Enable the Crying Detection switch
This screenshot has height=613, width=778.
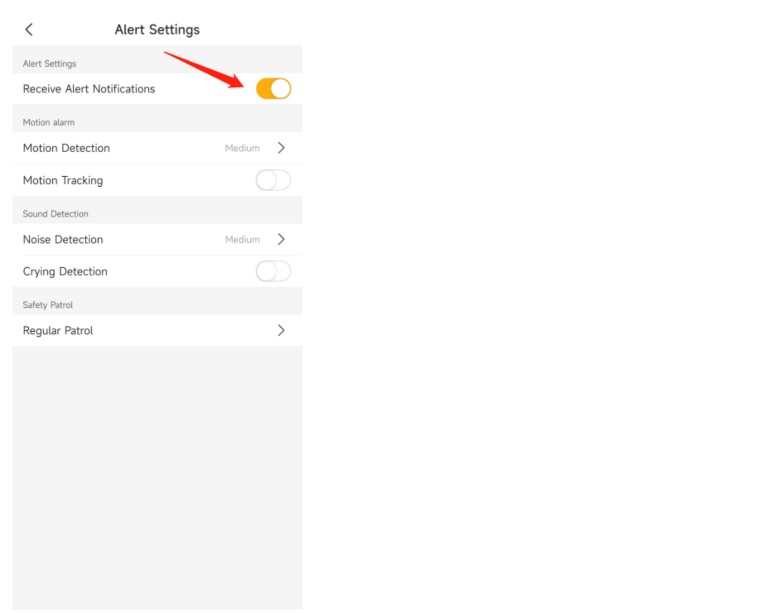pyautogui.click(x=273, y=272)
